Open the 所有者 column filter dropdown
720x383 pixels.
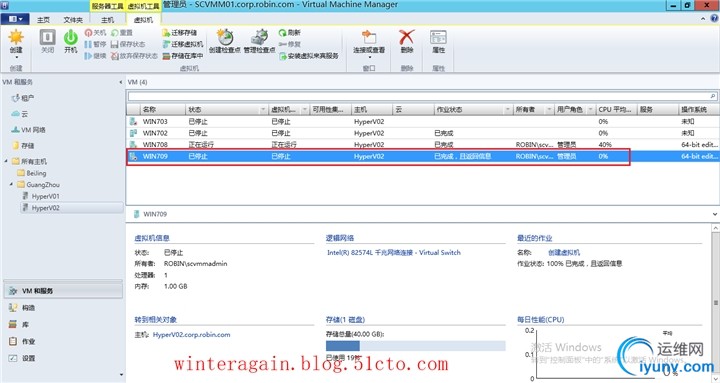[x=549, y=110]
